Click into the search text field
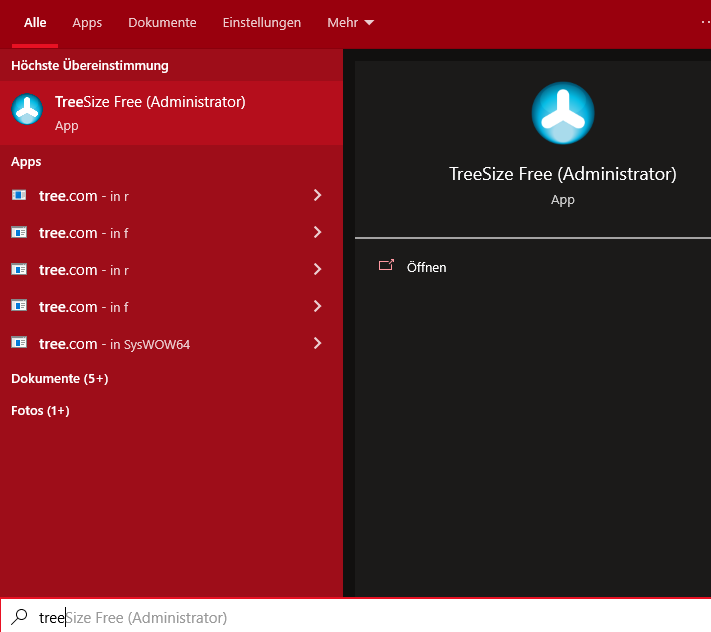 (356, 616)
